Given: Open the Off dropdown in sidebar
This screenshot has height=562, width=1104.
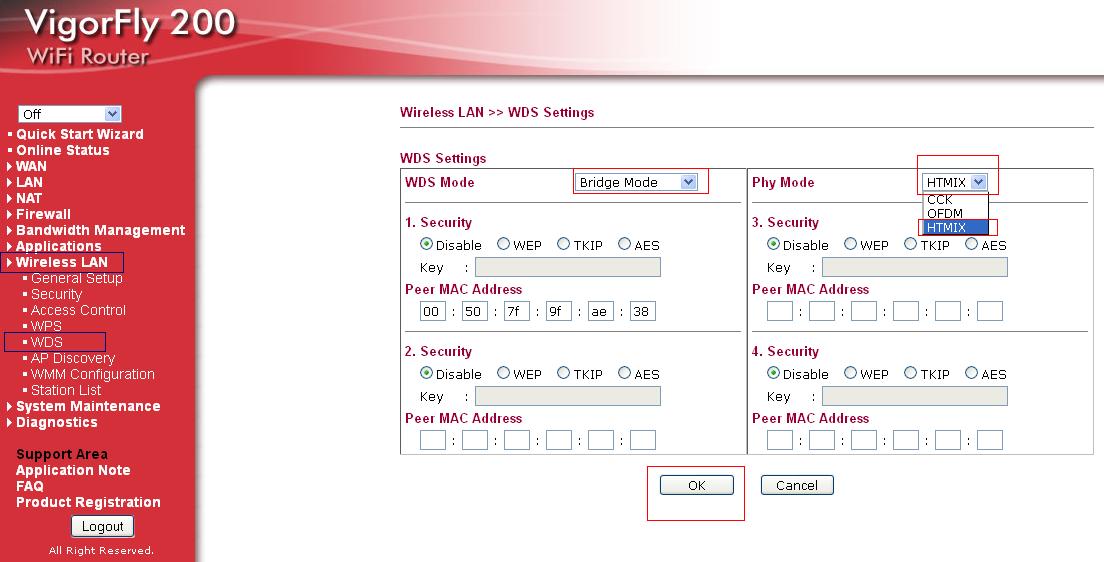Looking at the screenshot, I should pos(70,114).
